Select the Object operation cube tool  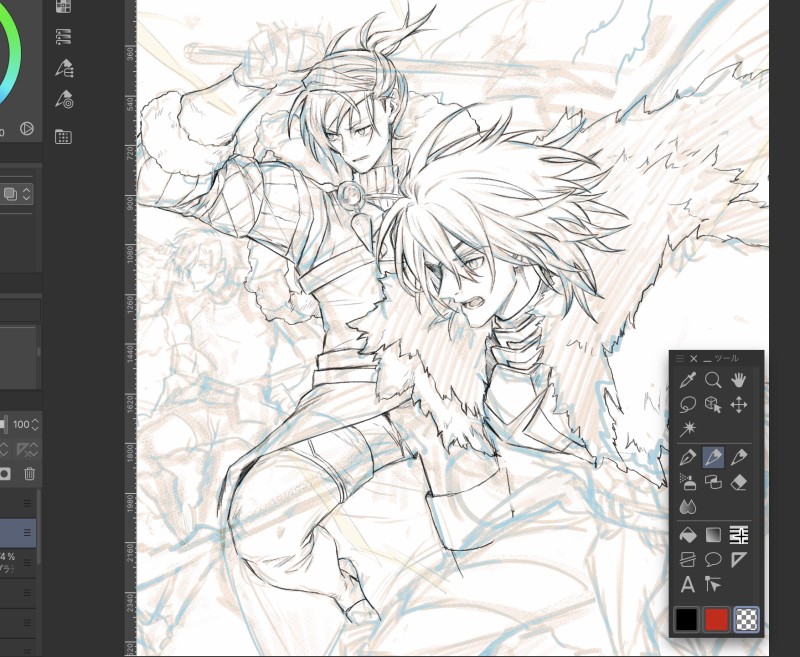click(x=713, y=405)
